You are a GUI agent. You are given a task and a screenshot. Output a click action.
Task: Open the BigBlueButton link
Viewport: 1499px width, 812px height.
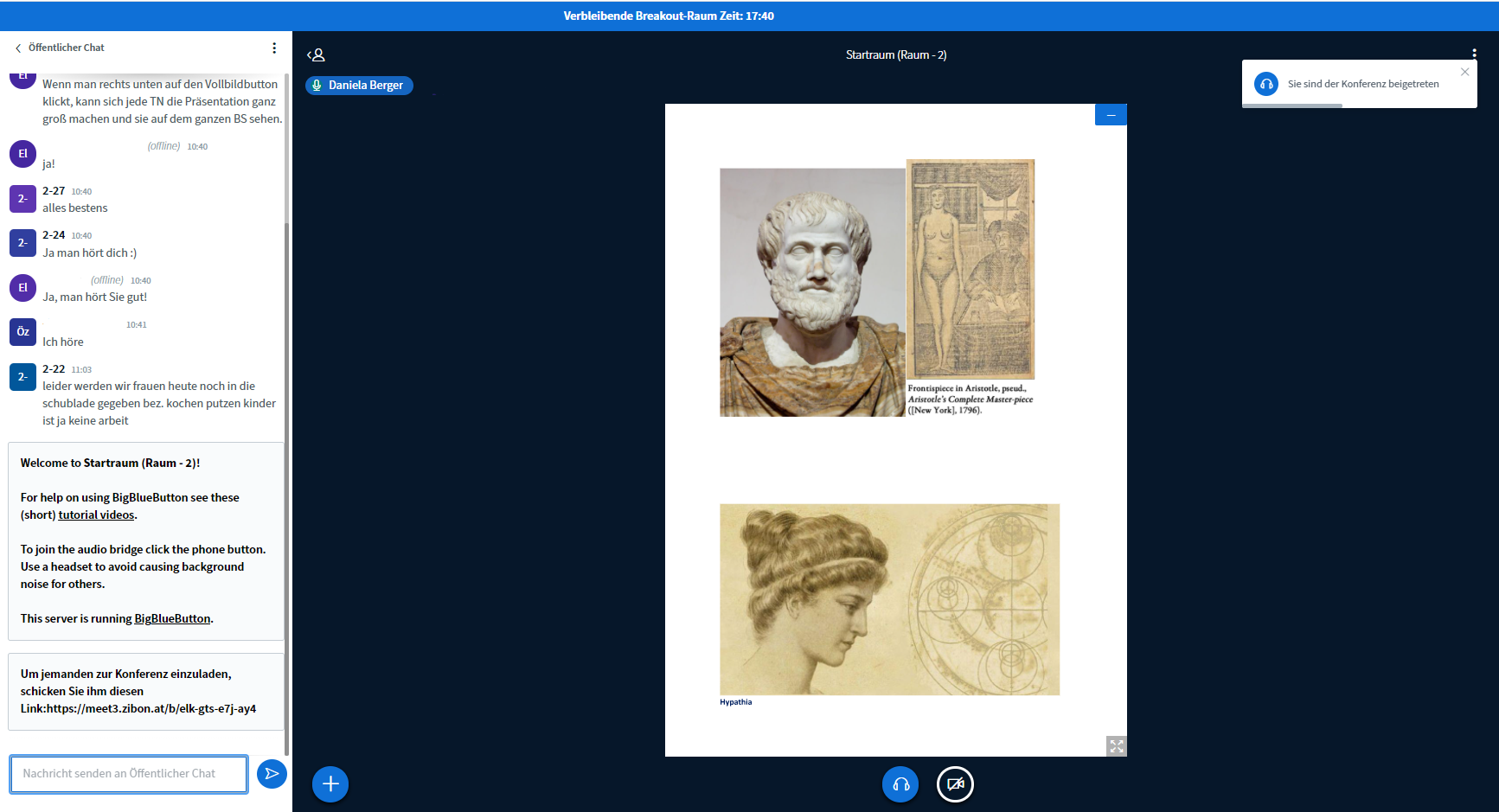click(x=172, y=619)
